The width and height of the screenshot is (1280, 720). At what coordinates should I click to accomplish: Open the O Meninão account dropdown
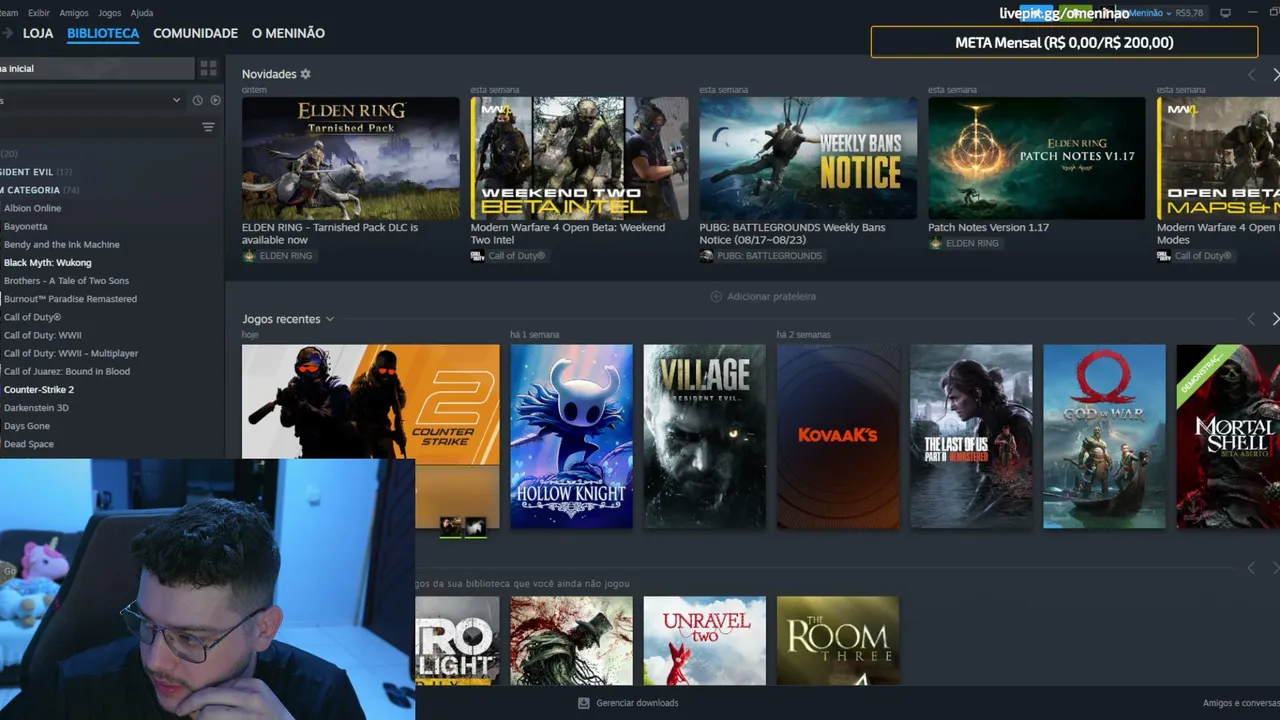click(1149, 13)
